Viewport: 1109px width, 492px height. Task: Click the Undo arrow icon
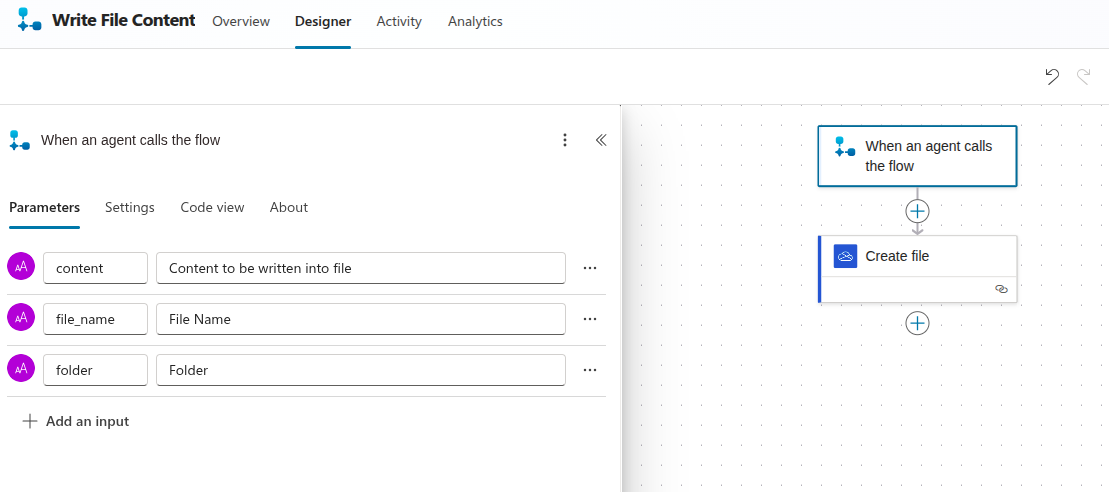tap(1052, 77)
